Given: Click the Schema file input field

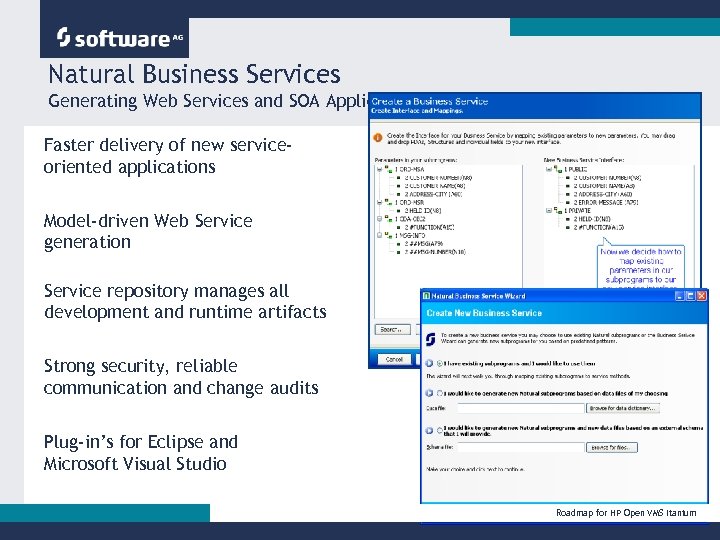Looking at the screenshot, I should (521, 447).
